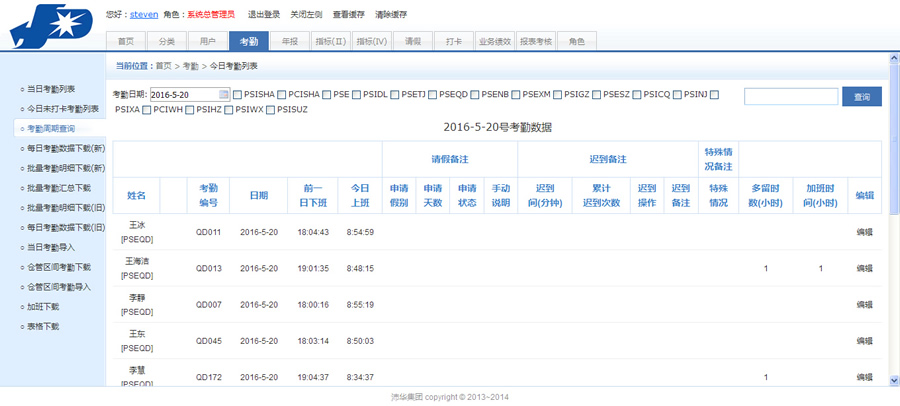Viewport: 900px width, 406px height.
Task: Click the 清除缓存 link
Action: coord(391,14)
